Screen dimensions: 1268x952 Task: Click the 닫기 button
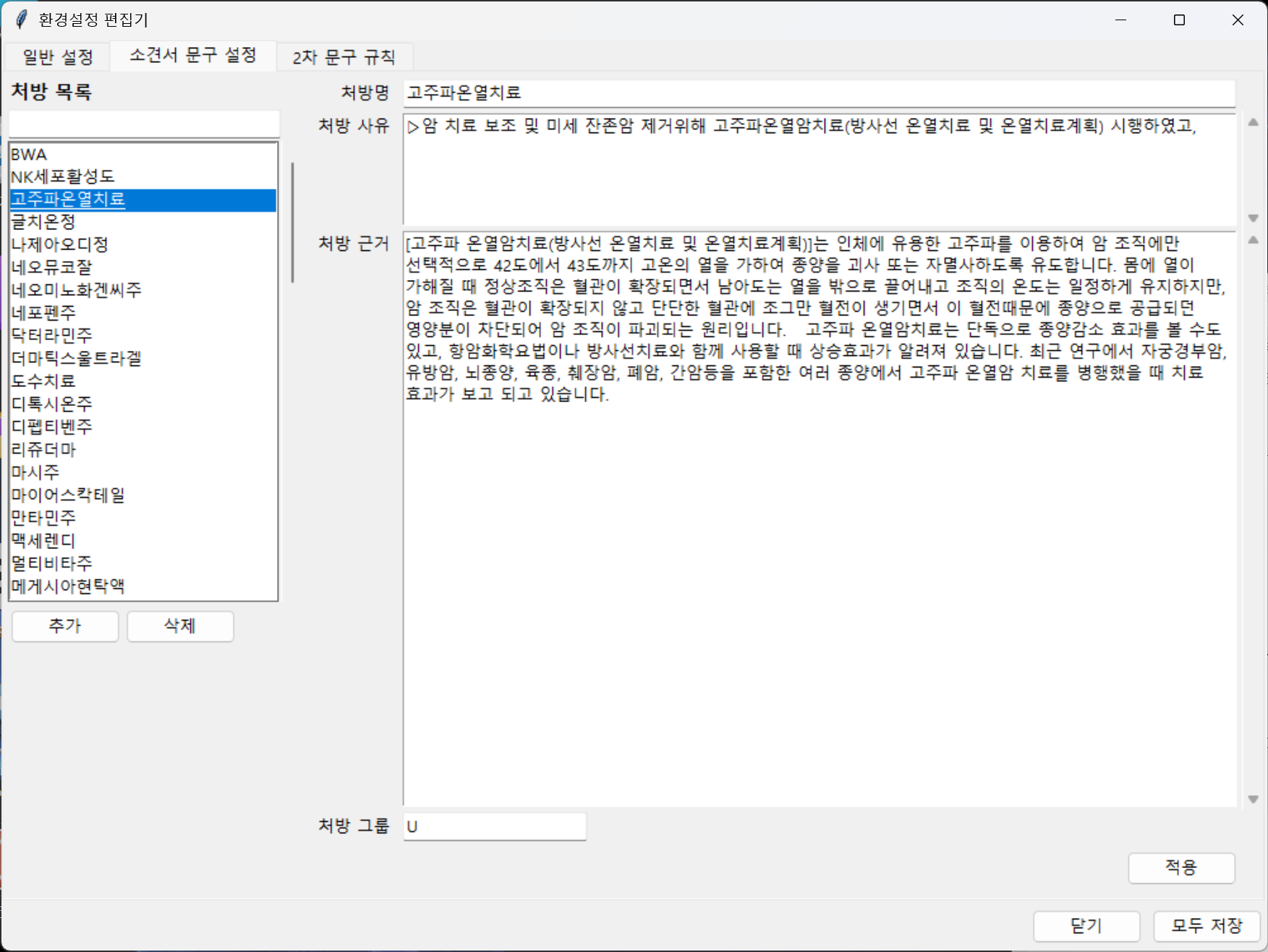point(1086,925)
